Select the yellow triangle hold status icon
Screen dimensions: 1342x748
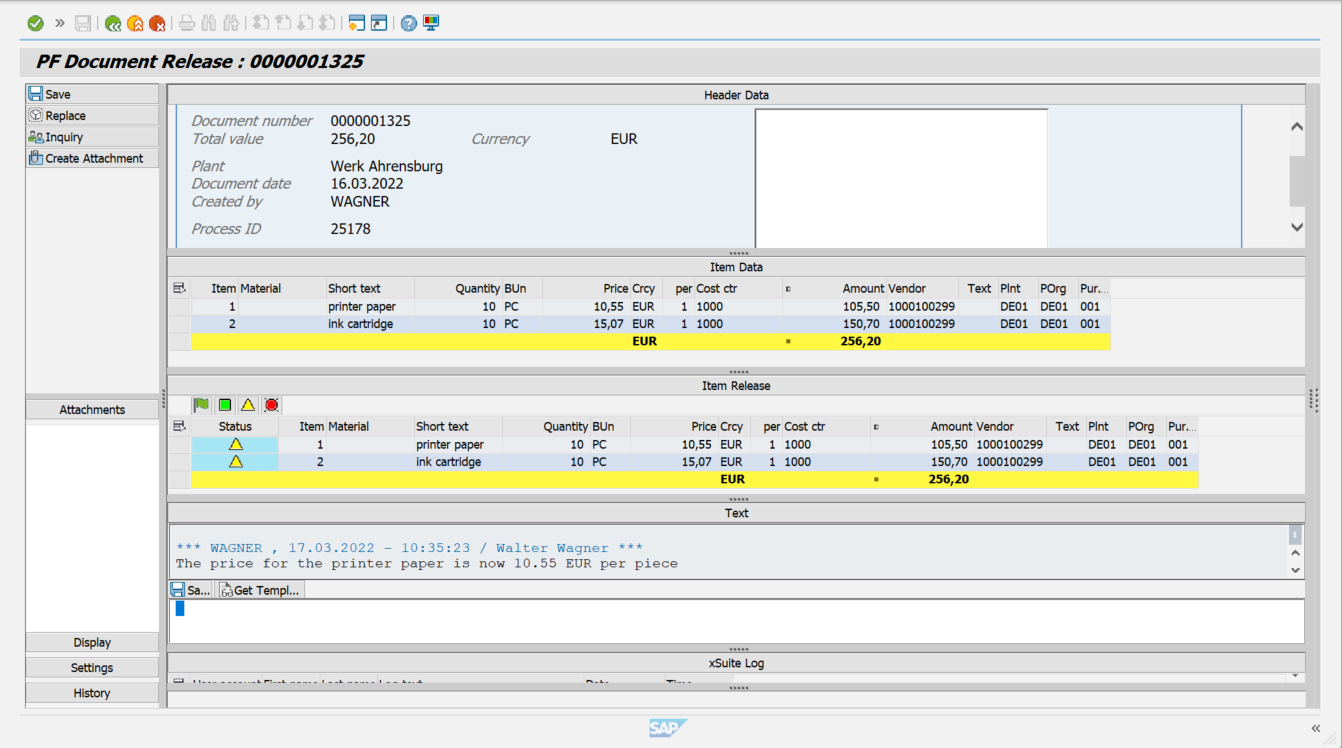(247, 404)
